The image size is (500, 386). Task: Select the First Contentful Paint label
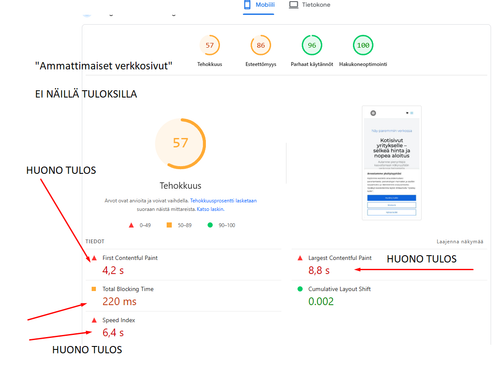point(130,258)
